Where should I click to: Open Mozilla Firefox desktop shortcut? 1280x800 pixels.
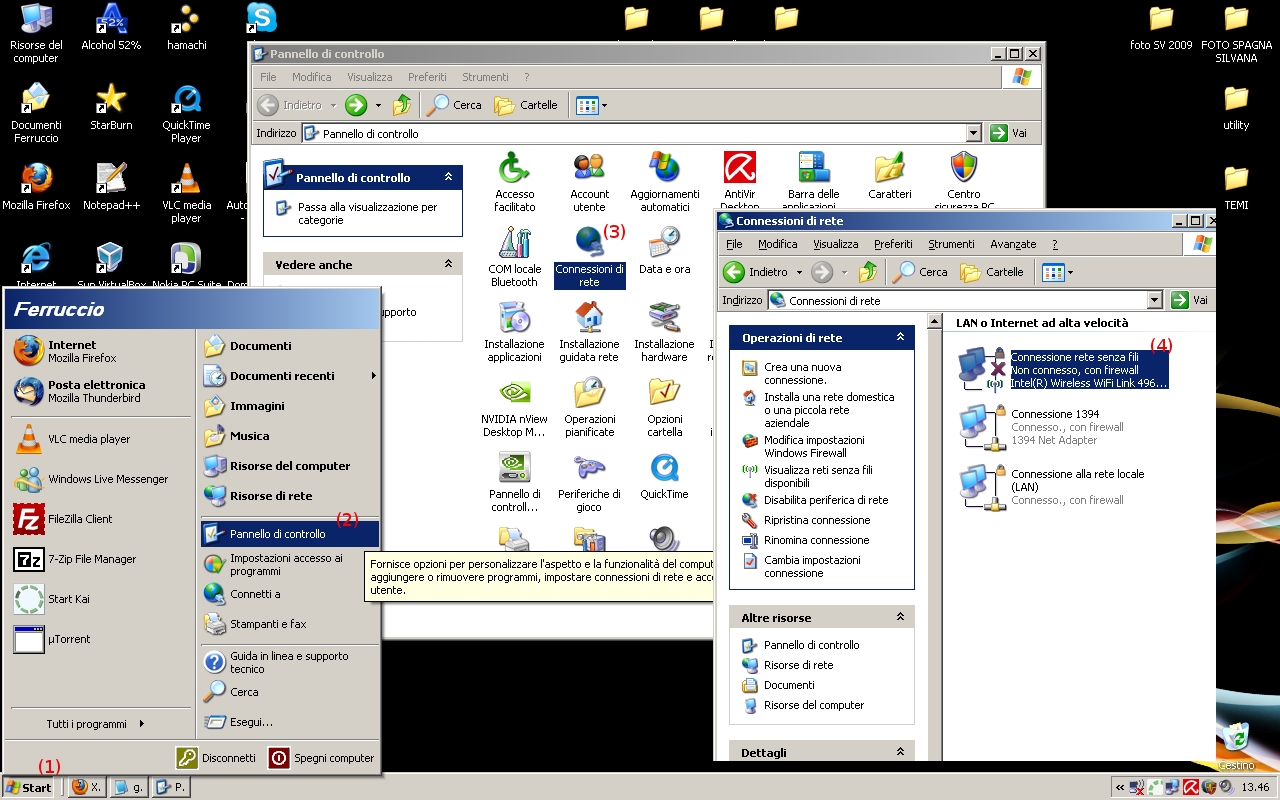(x=36, y=185)
